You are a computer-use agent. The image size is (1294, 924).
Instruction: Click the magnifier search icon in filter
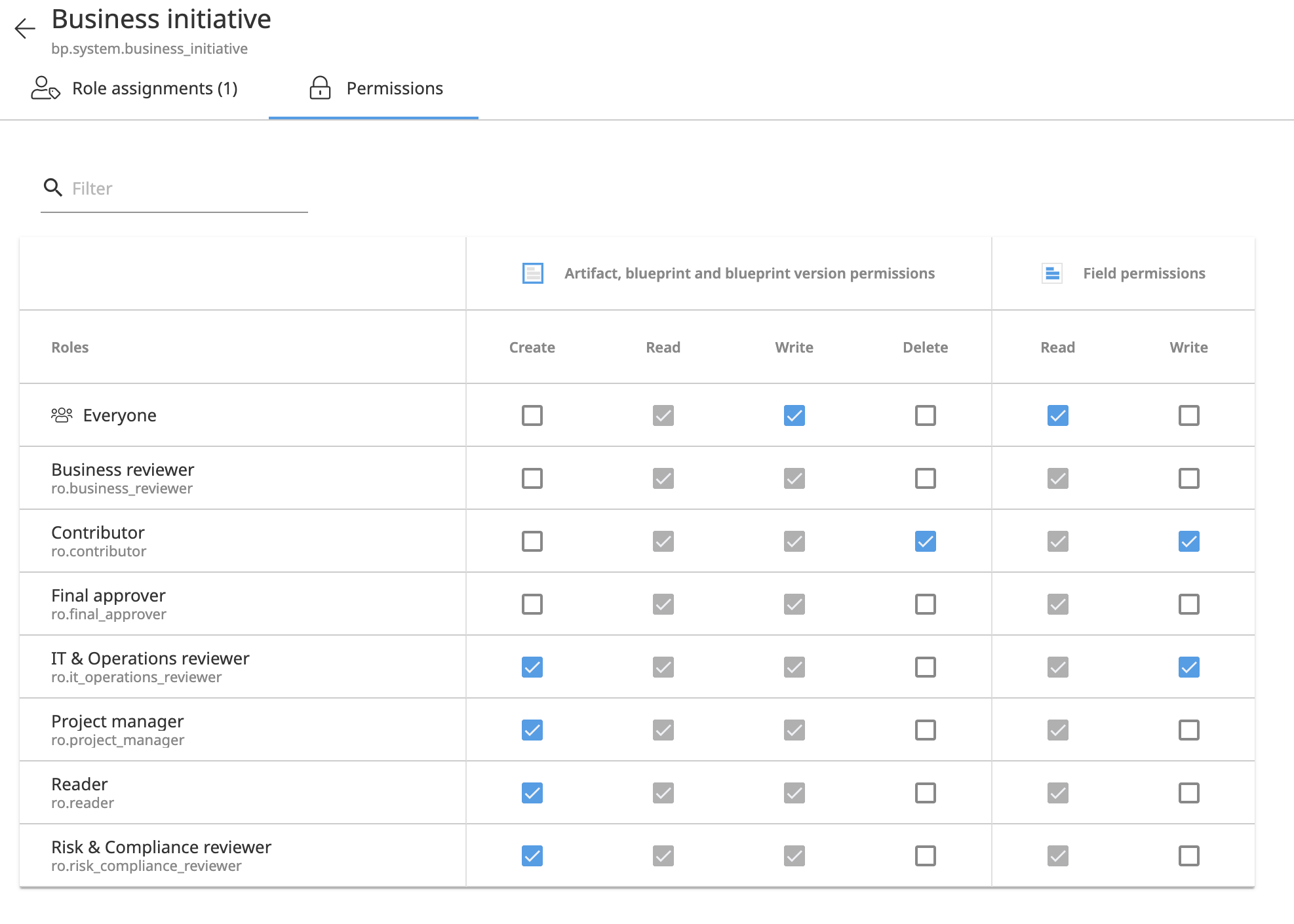coord(52,188)
